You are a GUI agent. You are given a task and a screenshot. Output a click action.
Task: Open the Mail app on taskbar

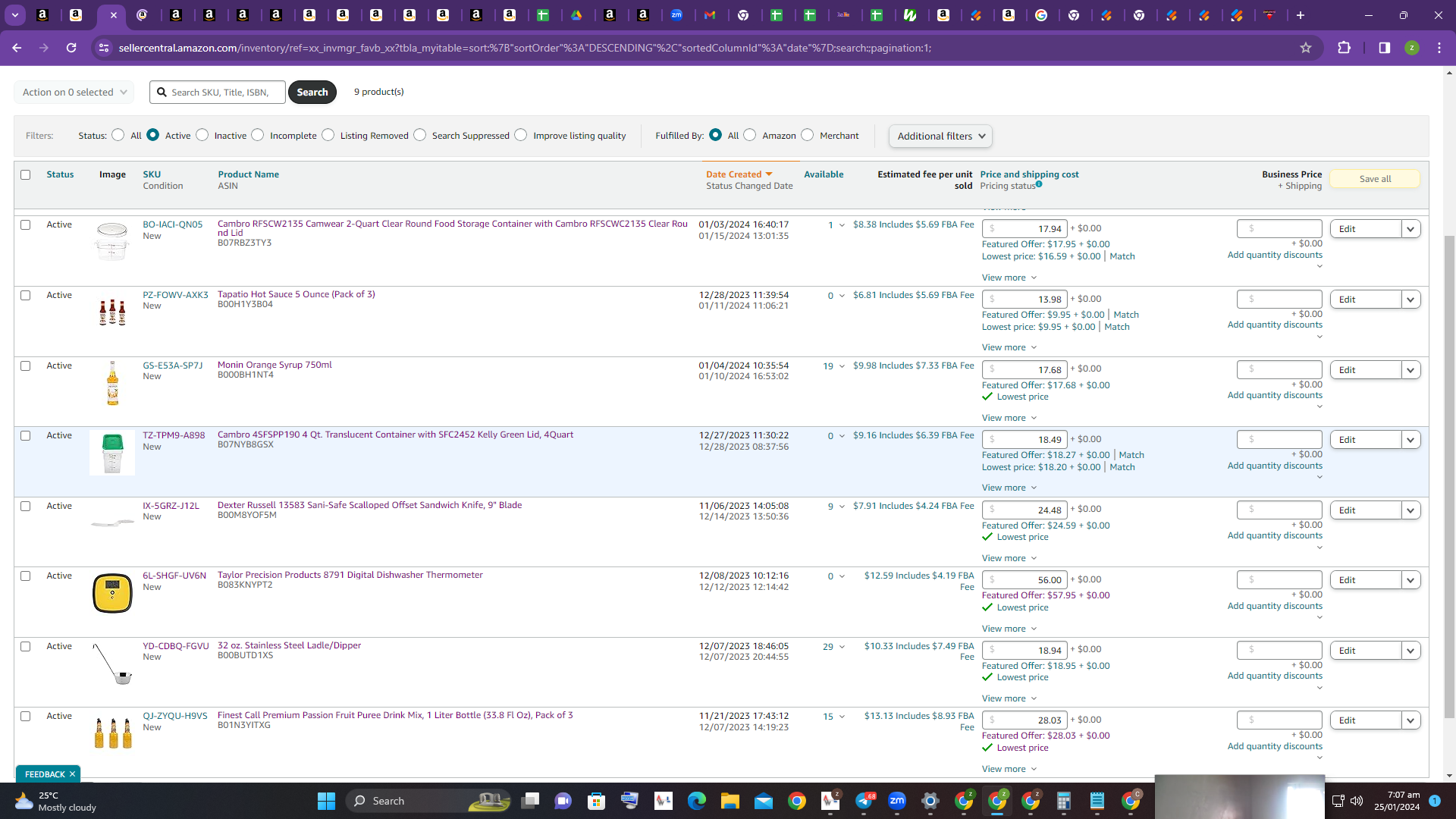pyautogui.click(x=764, y=801)
